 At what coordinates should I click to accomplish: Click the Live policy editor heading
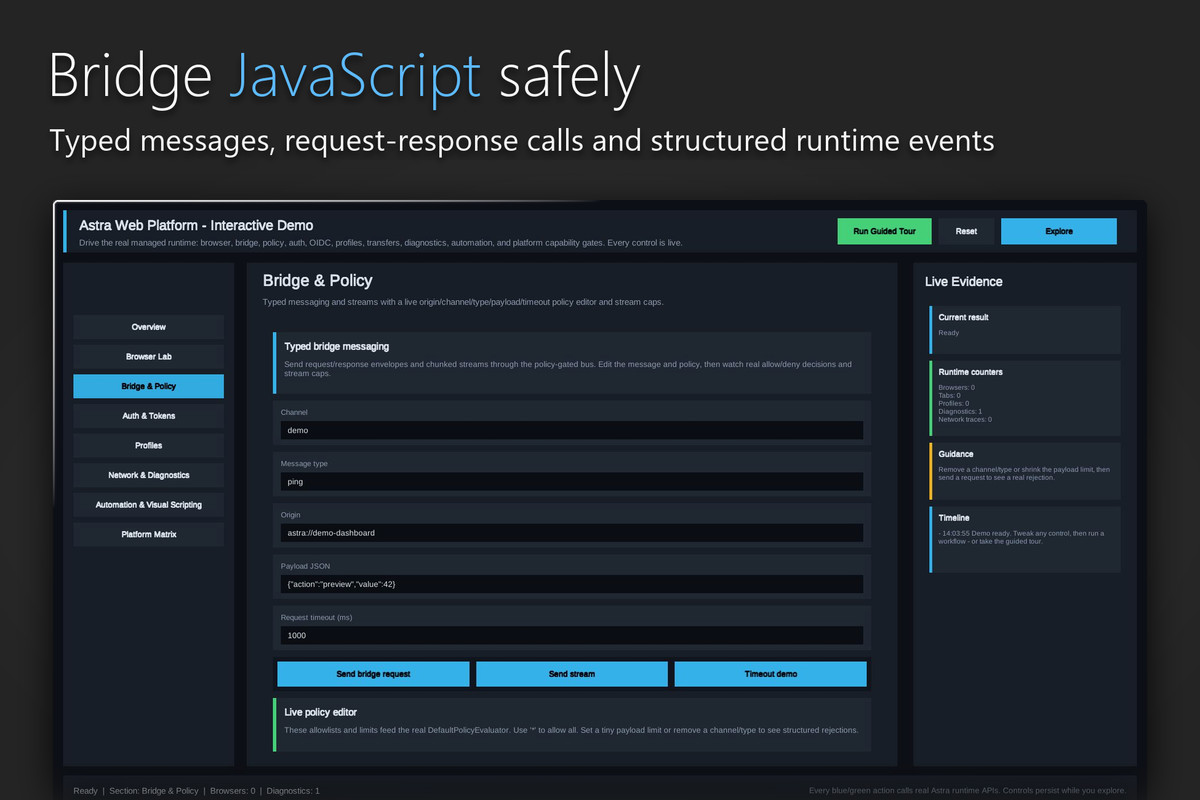coord(320,712)
